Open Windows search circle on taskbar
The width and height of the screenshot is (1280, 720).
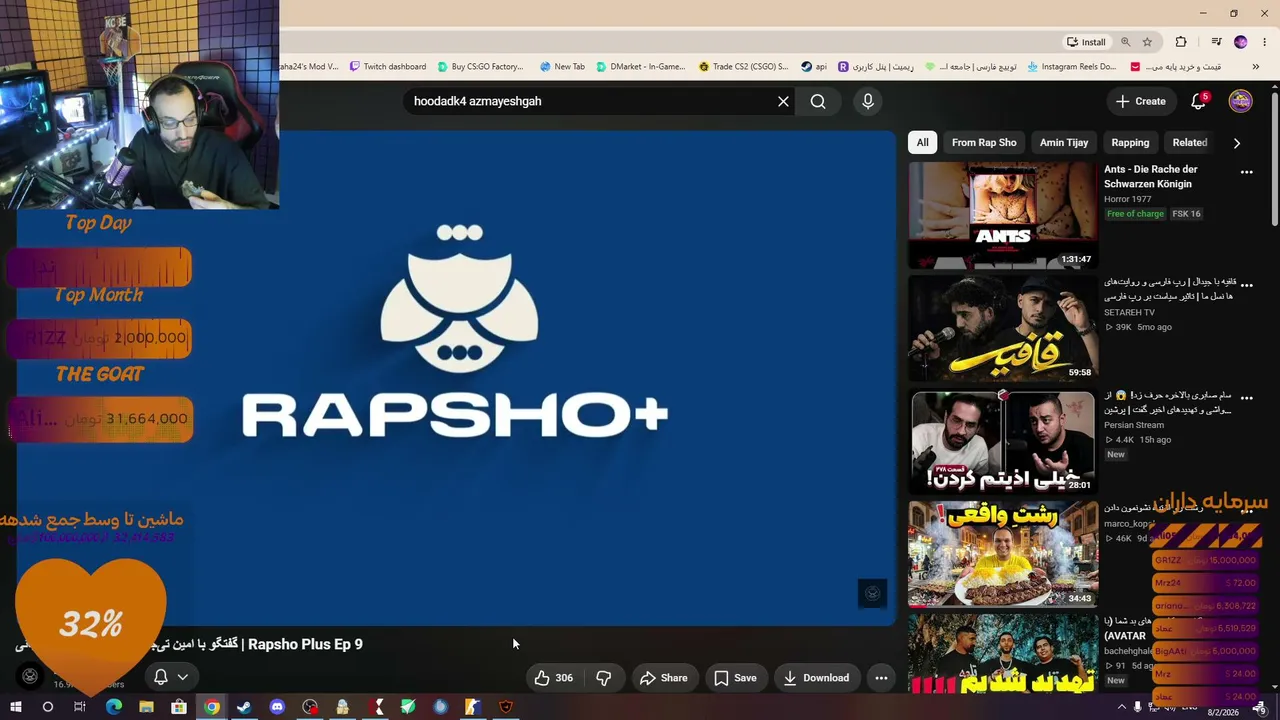point(47,707)
